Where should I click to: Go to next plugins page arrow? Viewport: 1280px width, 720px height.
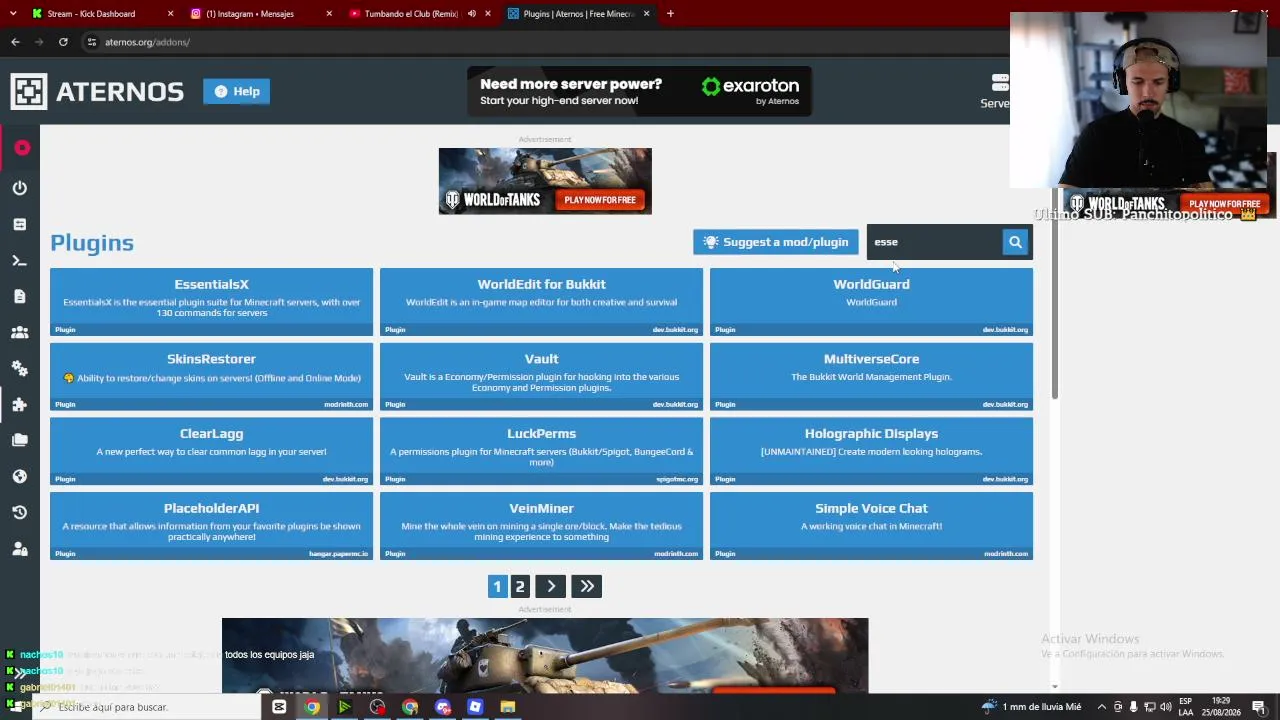pyautogui.click(x=551, y=587)
